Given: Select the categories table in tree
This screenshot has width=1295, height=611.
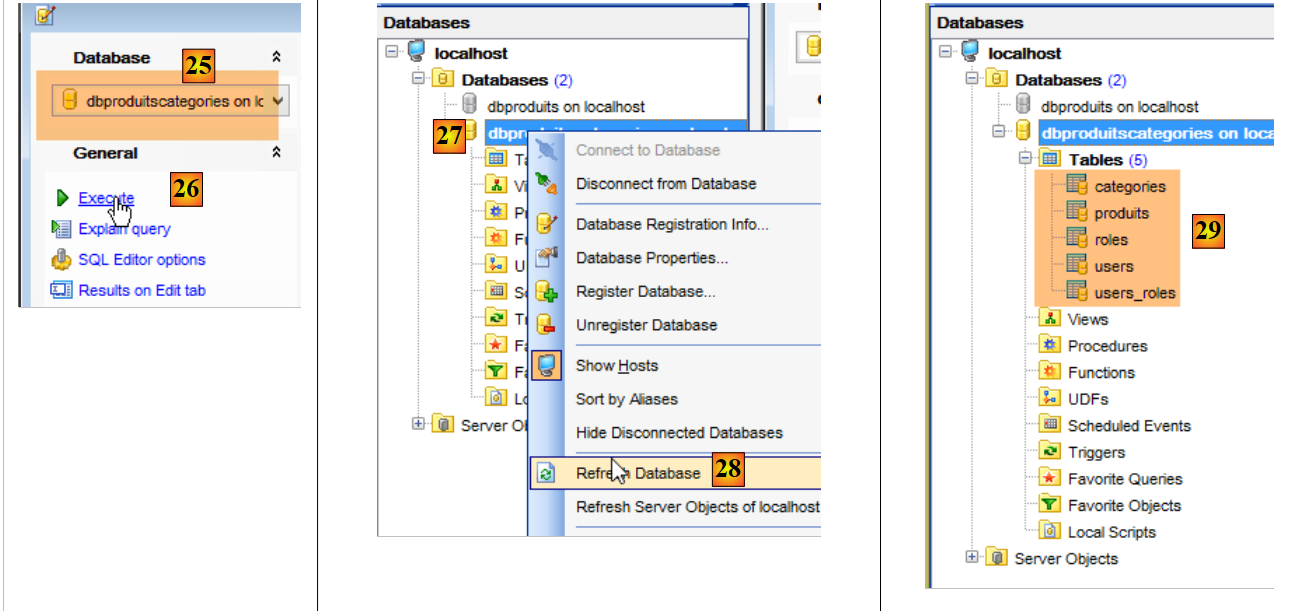Looking at the screenshot, I should point(1129,186).
